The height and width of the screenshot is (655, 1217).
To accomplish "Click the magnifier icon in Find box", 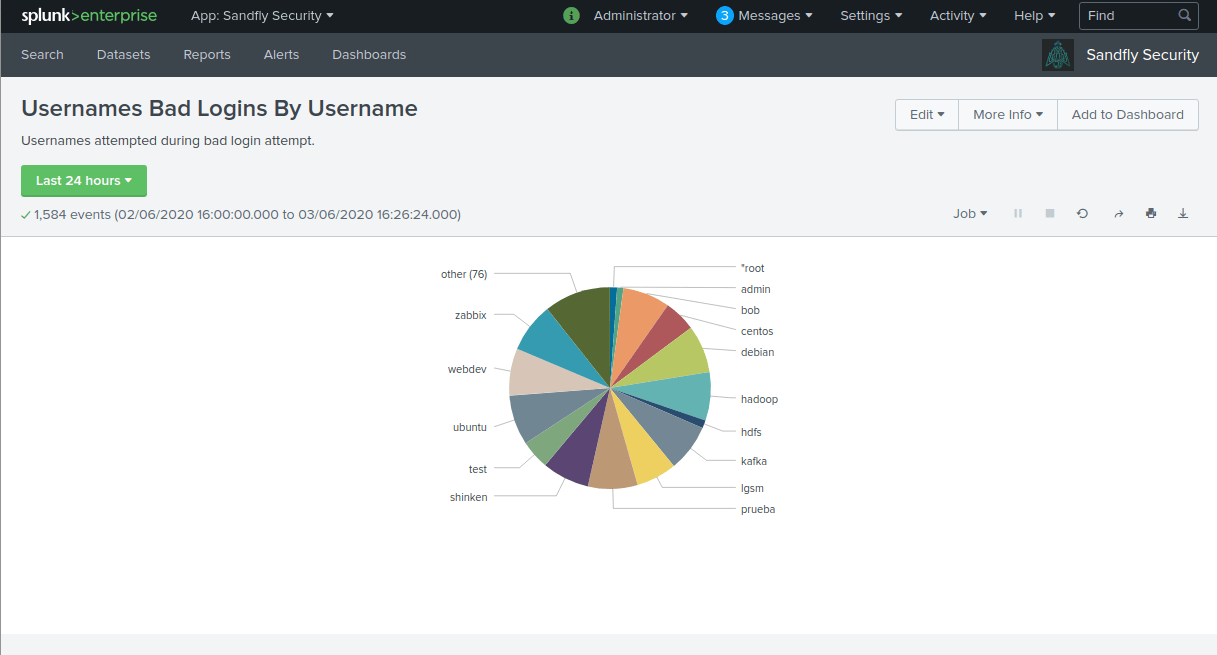I will [1184, 16].
